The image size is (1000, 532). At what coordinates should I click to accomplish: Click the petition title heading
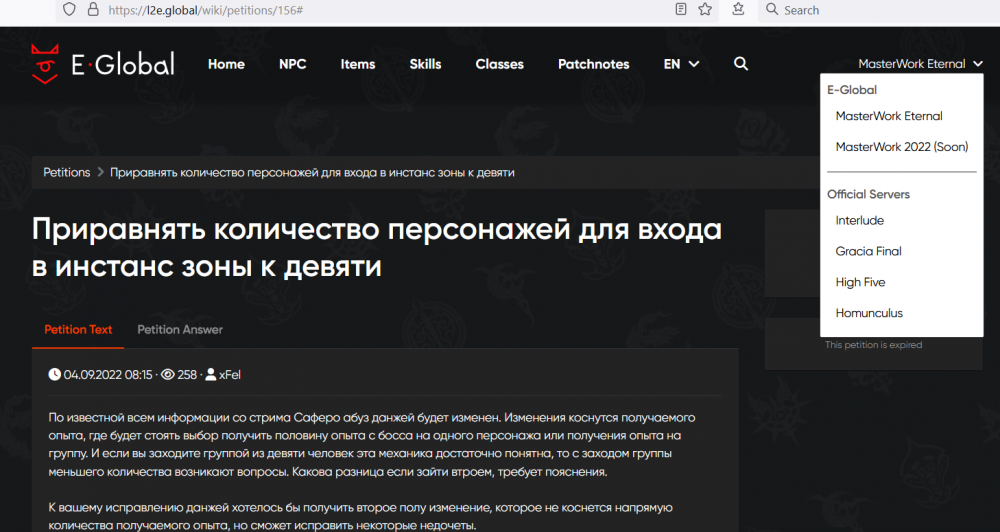coord(377,248)
